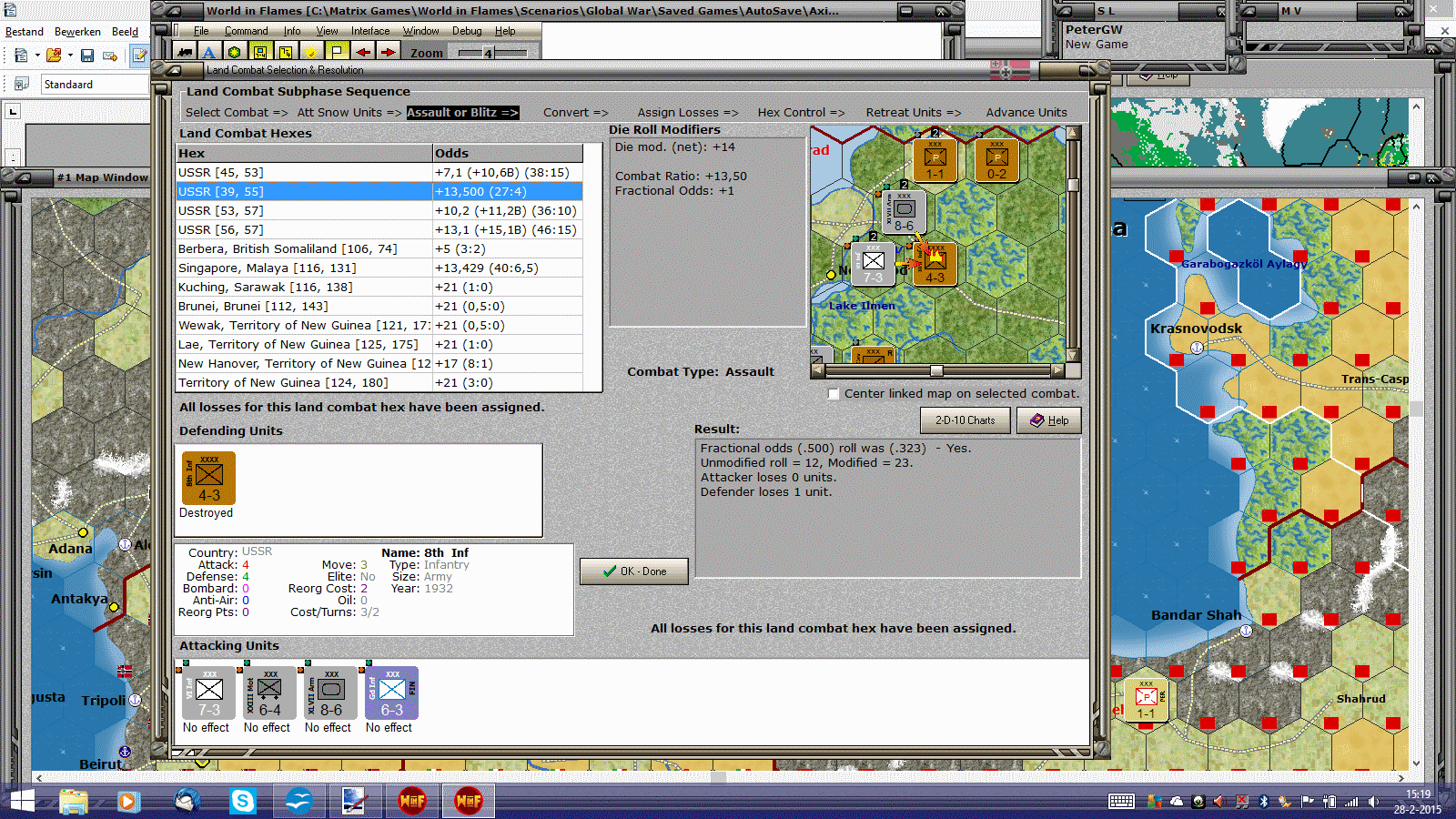Select the Singapore, Malaya combat row
The height and width of the screenshot is (819, 1456).
[x=379, y=268]
